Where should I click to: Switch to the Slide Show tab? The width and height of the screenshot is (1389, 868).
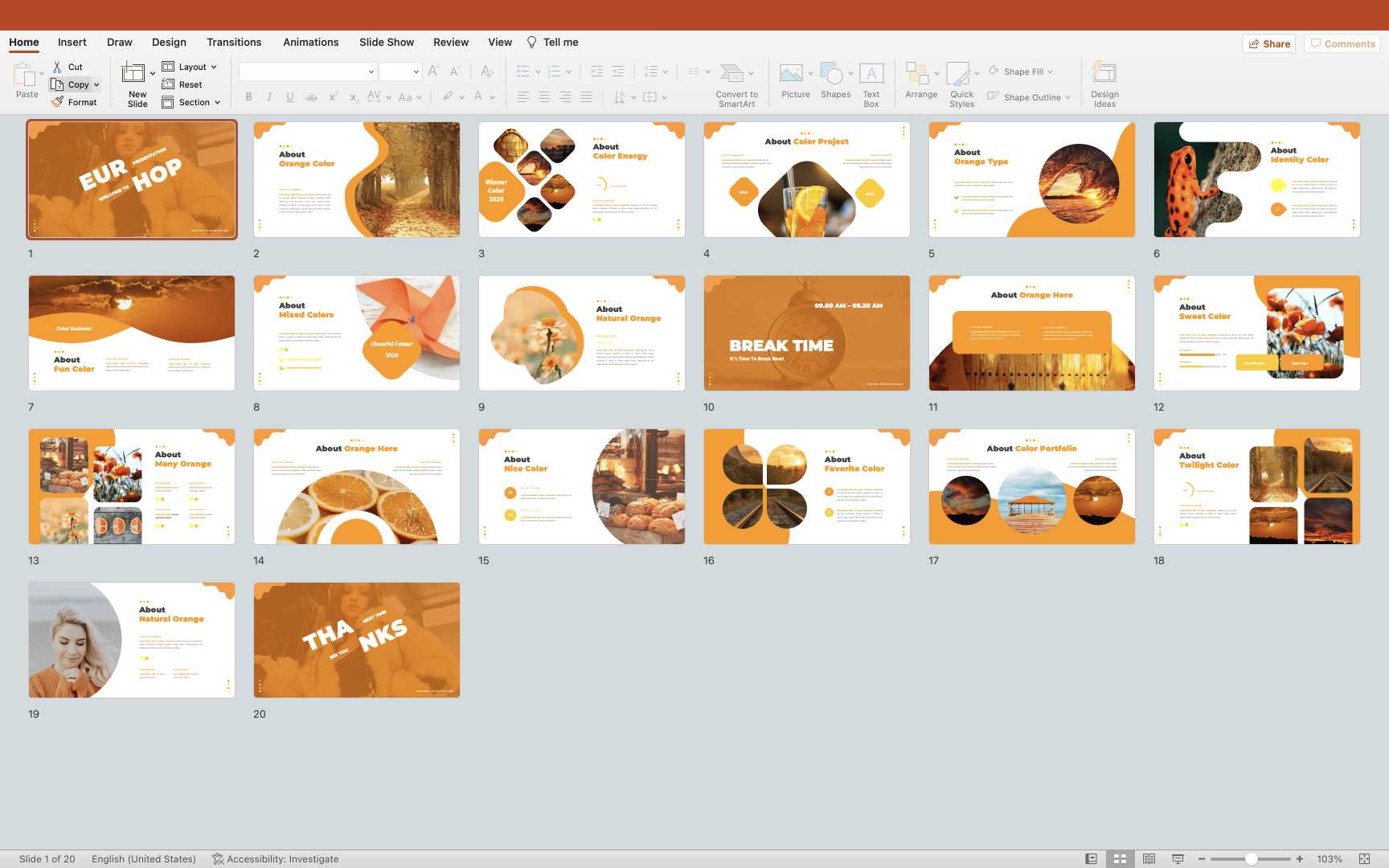click(387, 43)
